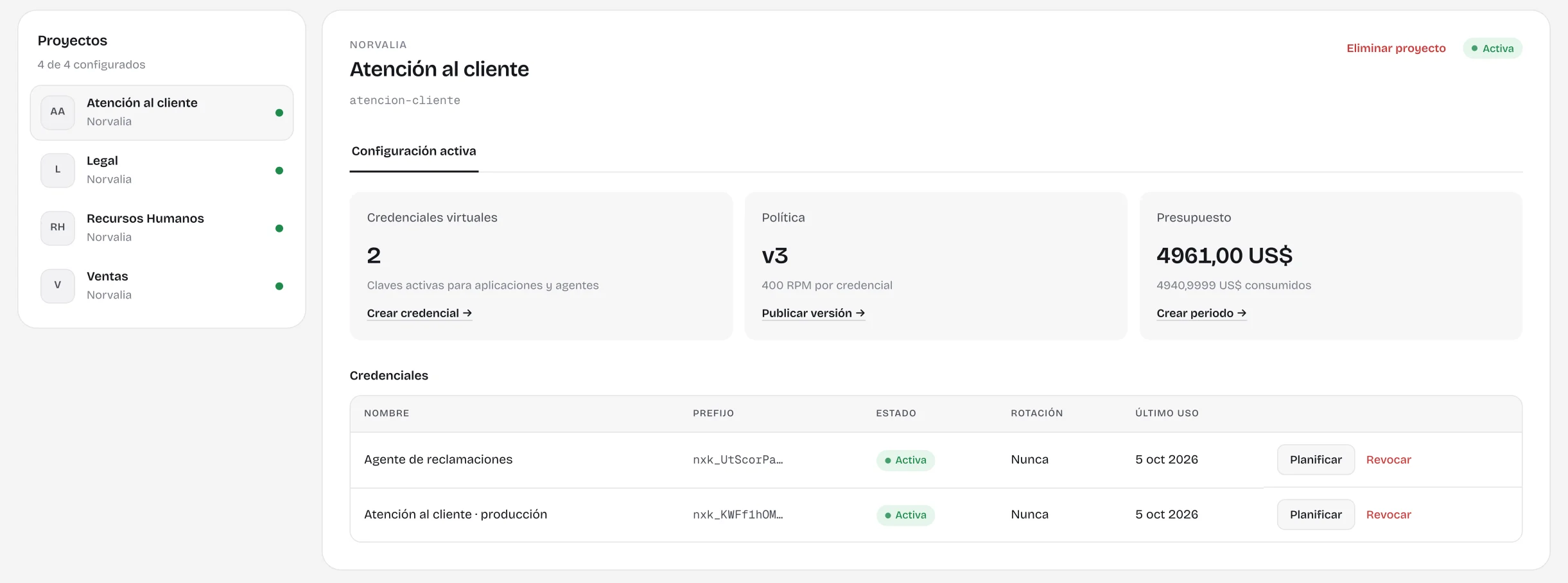Follow the Crear credencial link
Screen dimensions: 1568x583
click(419, 313)
